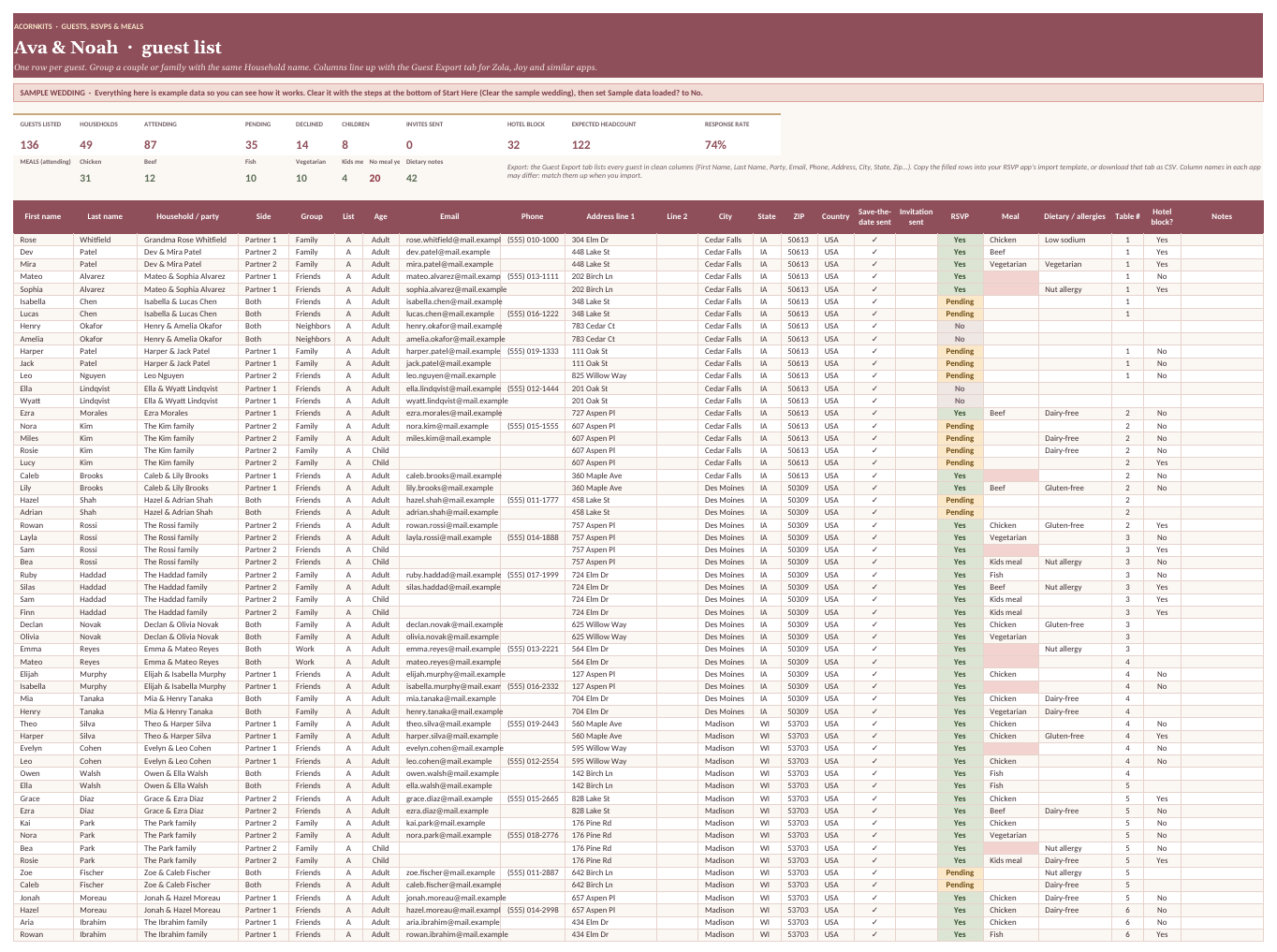
Task: Click the jonah.moreau@mail.example email cell
Action: (x=449, y=898)
